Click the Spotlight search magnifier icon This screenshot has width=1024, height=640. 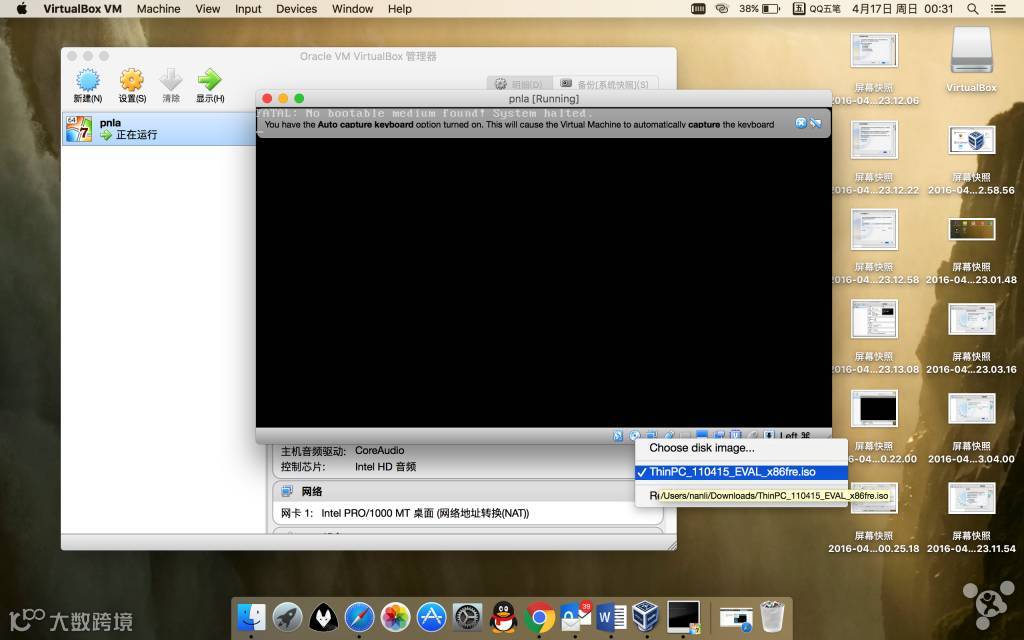pyautogui.click(x=972, y=8)
